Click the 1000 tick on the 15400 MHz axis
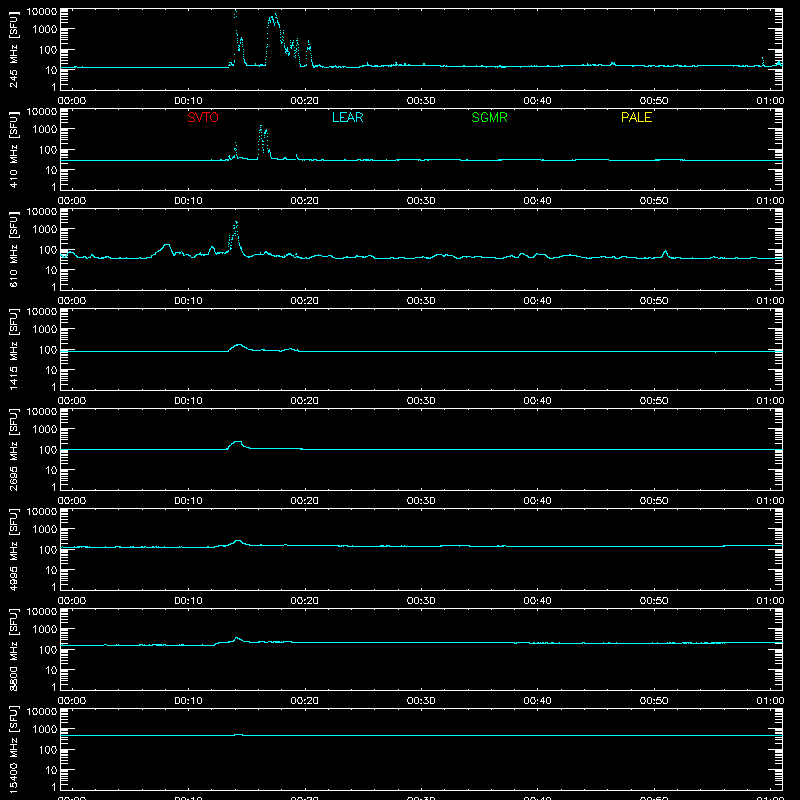The width and height of the screenshot is (800, 800). pos(45,730)
